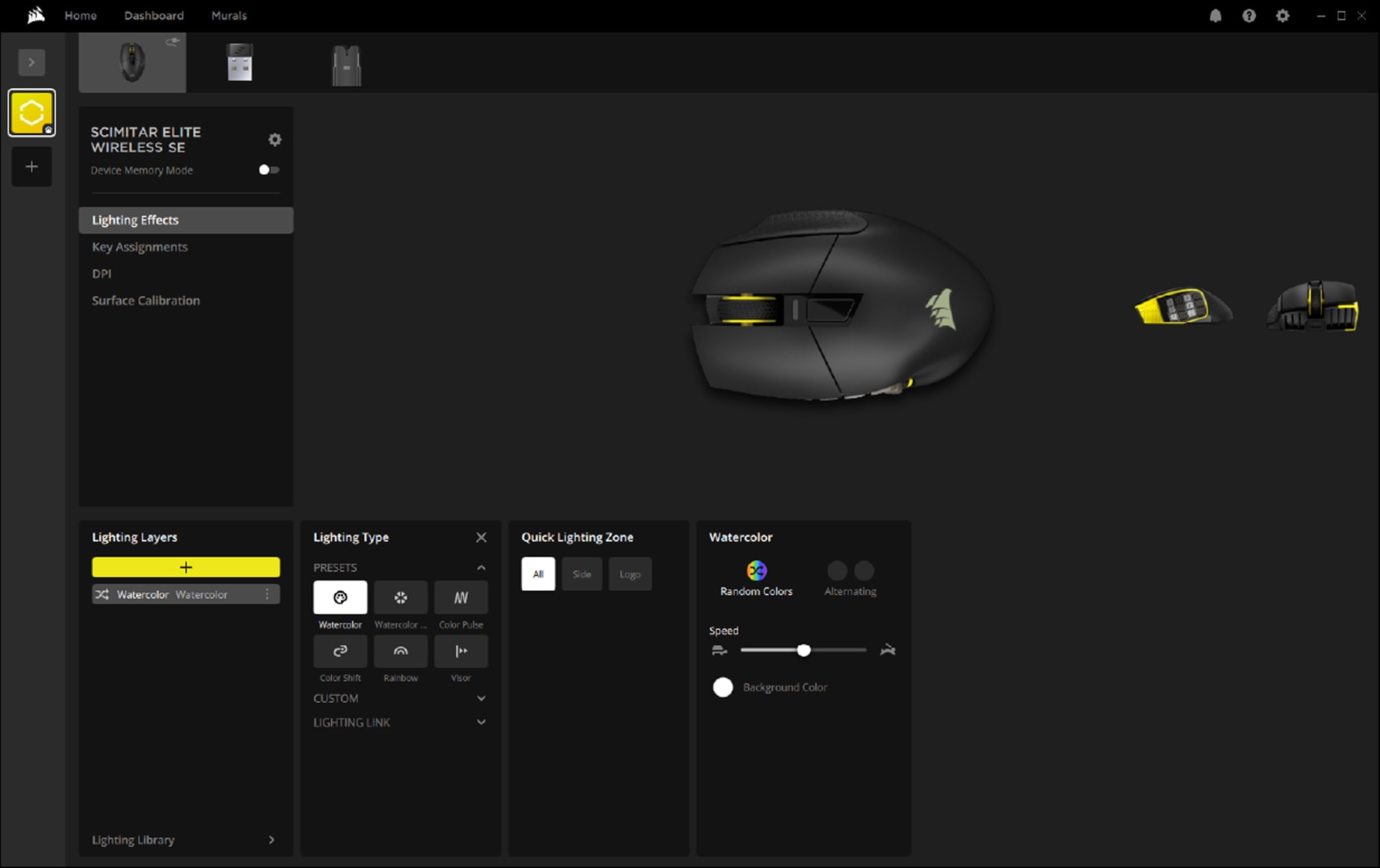Select the USB wireless receiver device thumbnail
The height and width of the screenshot is (868, 1380).
coord(240,63)
